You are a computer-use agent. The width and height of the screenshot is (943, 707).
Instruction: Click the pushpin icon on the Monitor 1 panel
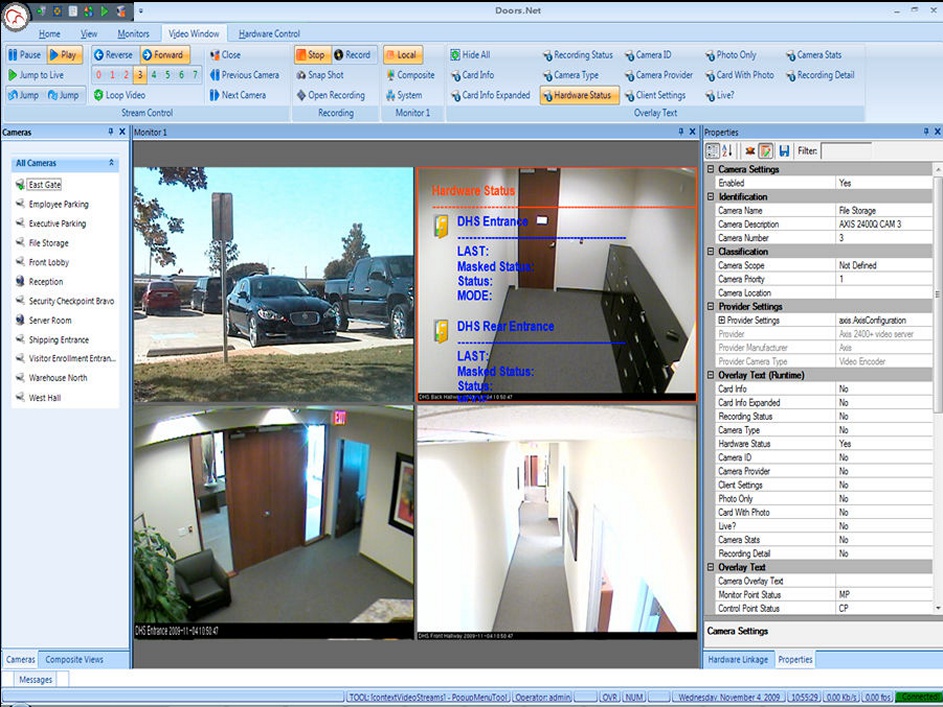pyautogui.click(x=681, y=132)
